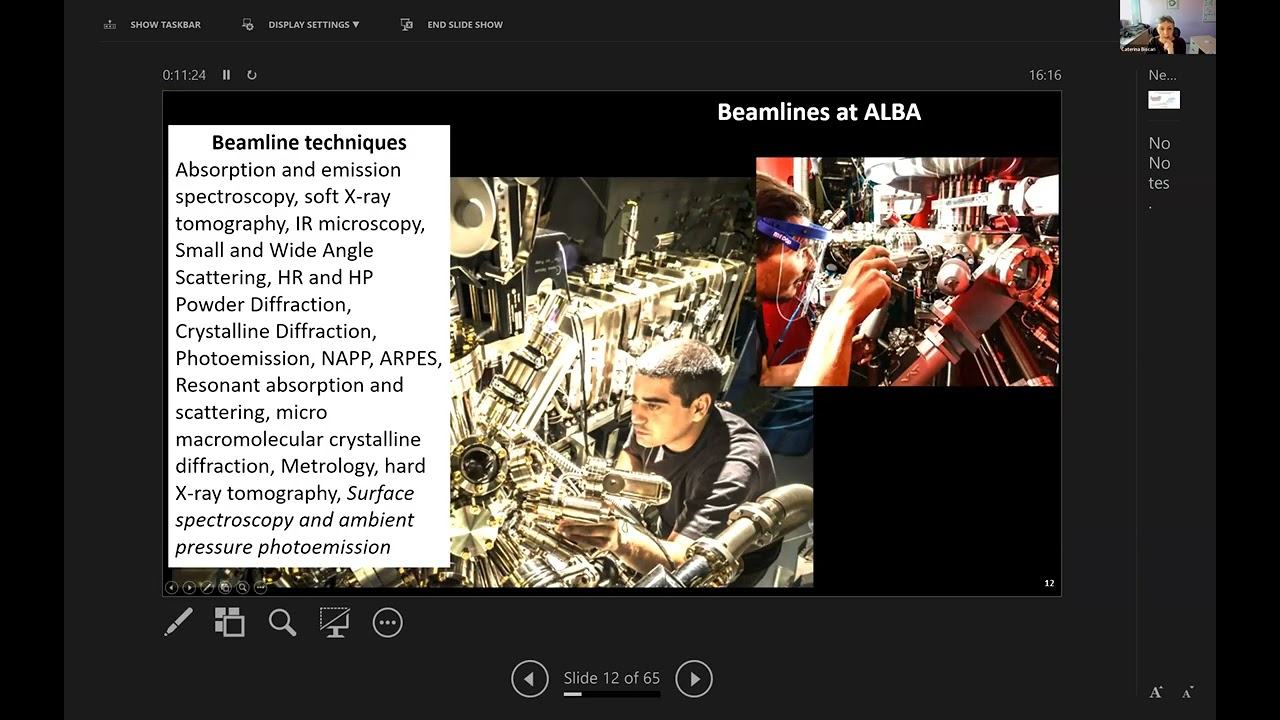Screen dimensions: 1280x720
Task: Make the notes text smaller
Action: (x=1187, y=692)
